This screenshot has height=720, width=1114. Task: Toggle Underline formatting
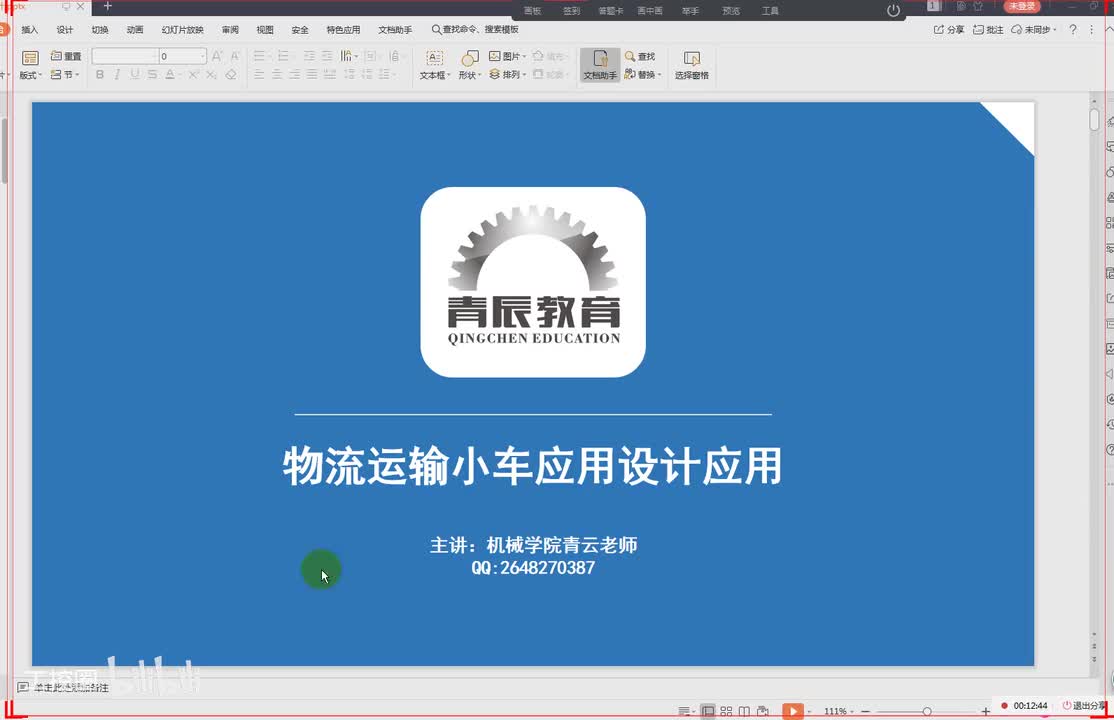(135, 75)
